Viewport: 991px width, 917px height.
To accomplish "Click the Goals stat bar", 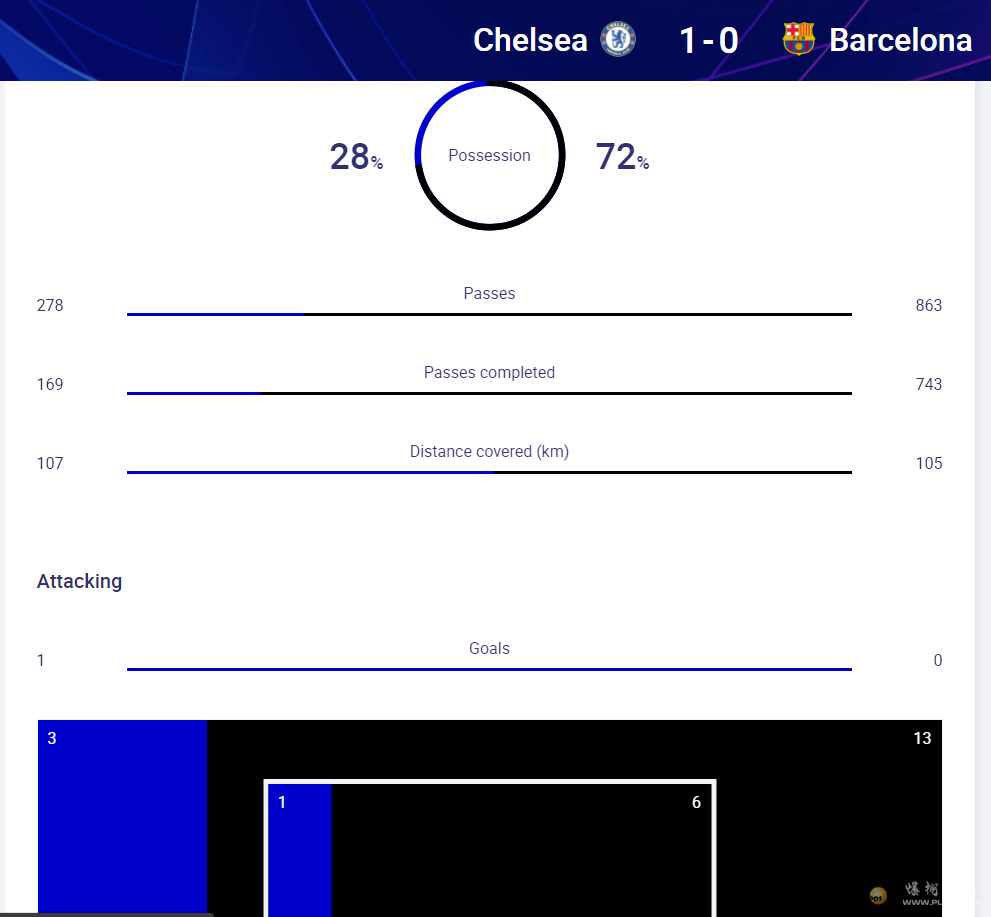I will click(489, 669).
